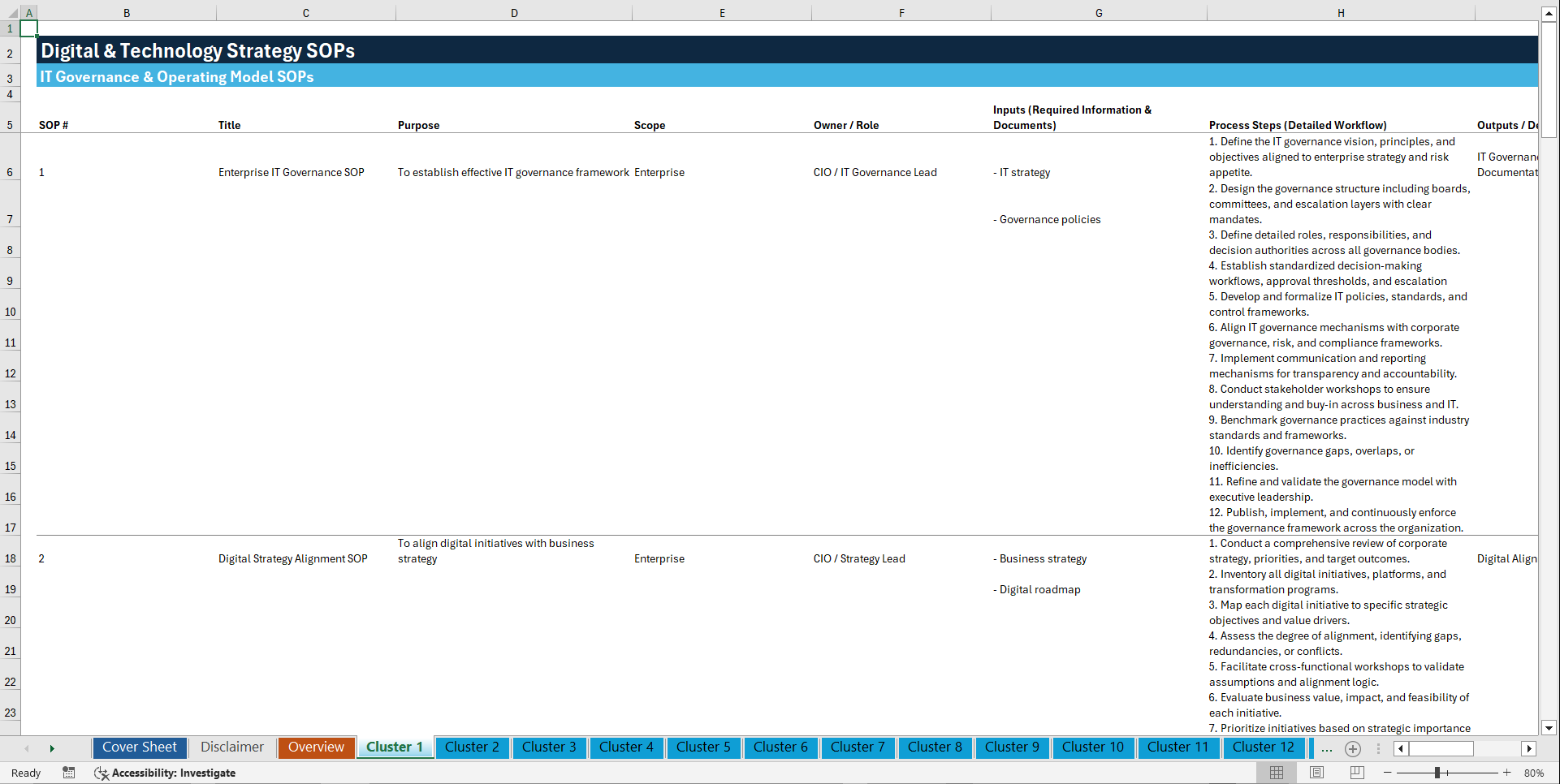The image size is (1560, 784).
Task: Select the Cluster 1 tab
Action: pyautogui.click(x=395, y=747)
